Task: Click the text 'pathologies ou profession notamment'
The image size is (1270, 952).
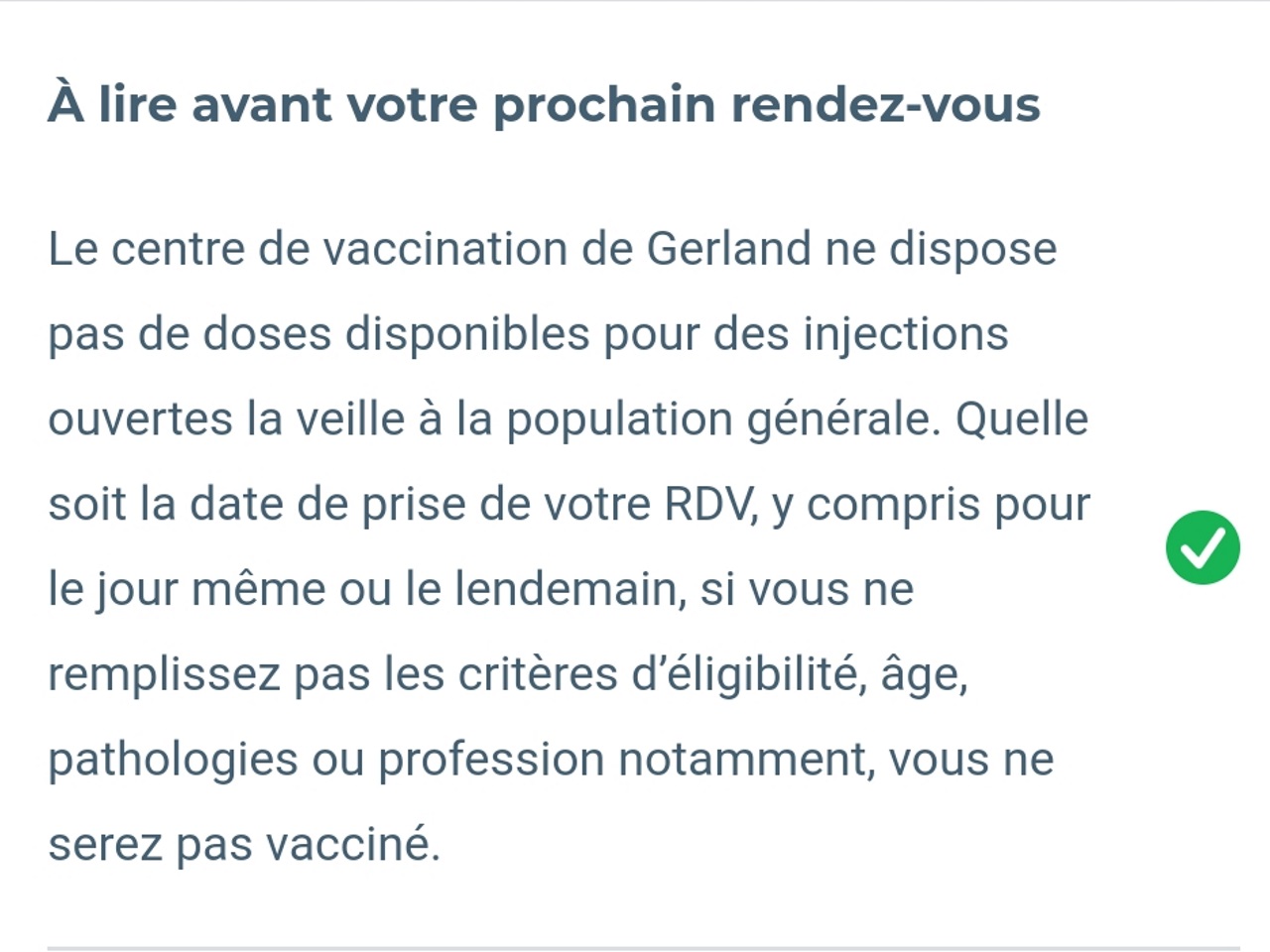Action: (461, 760)
